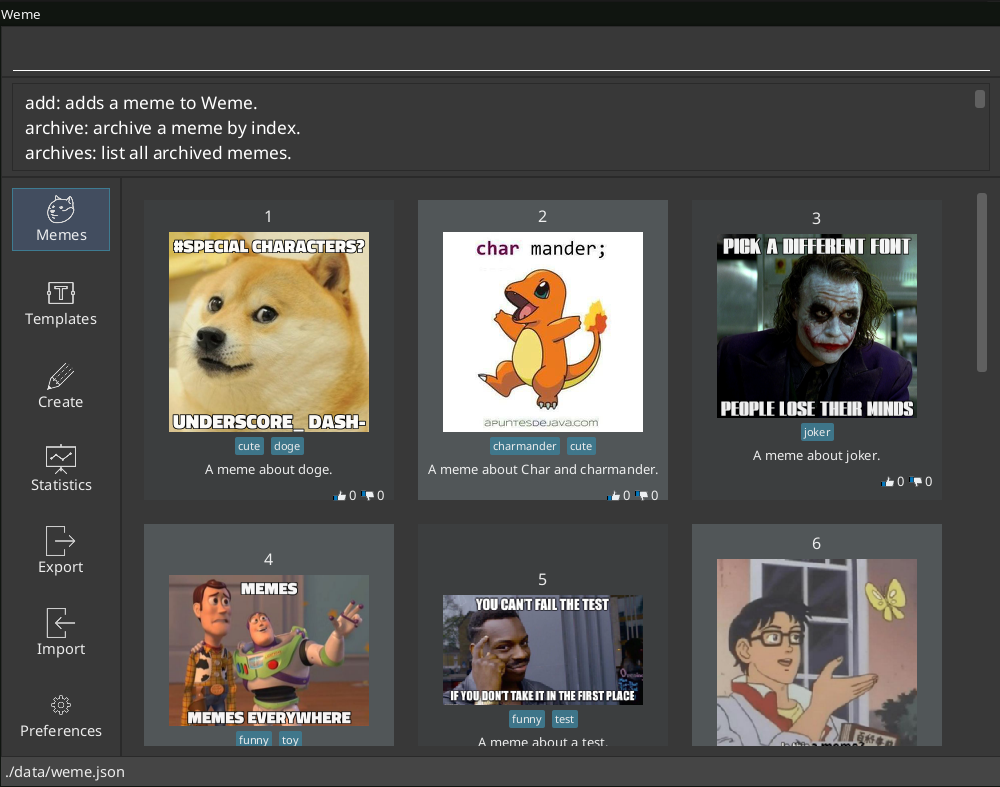Click the command input field

click(x=501, y=54)
